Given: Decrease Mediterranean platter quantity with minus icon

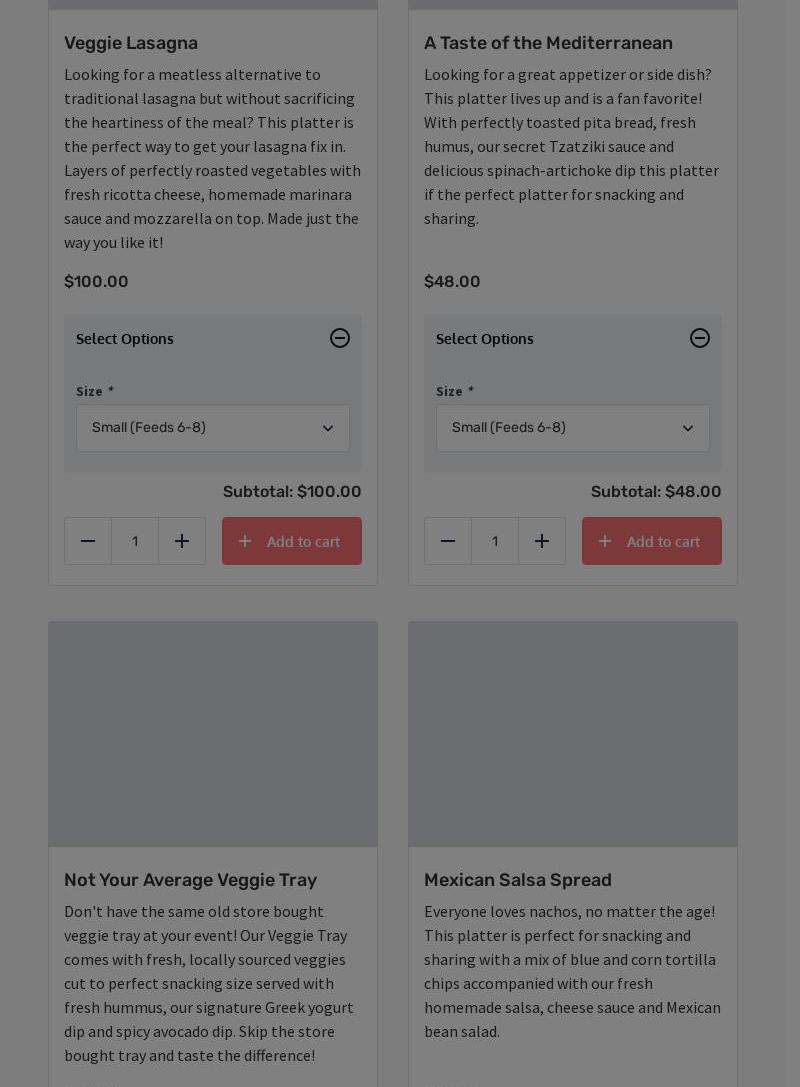Looking at the screenshot, I should coord(448,541).
